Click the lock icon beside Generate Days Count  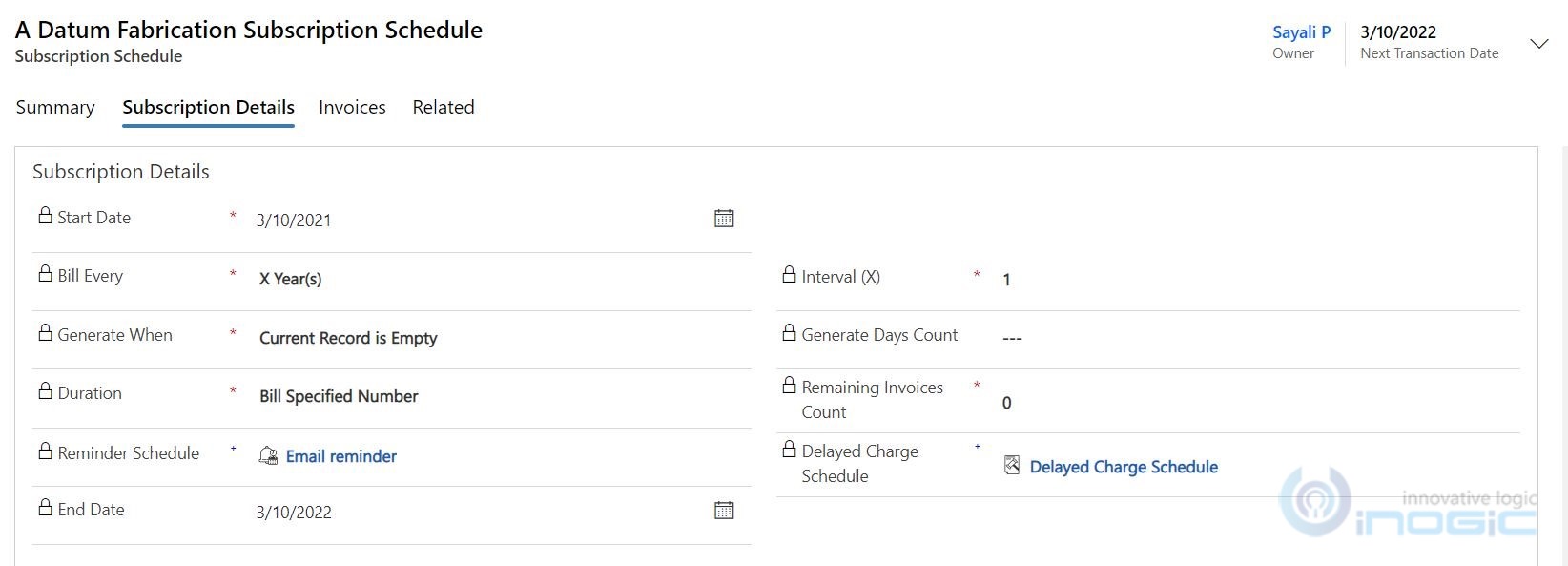[789, 333]
